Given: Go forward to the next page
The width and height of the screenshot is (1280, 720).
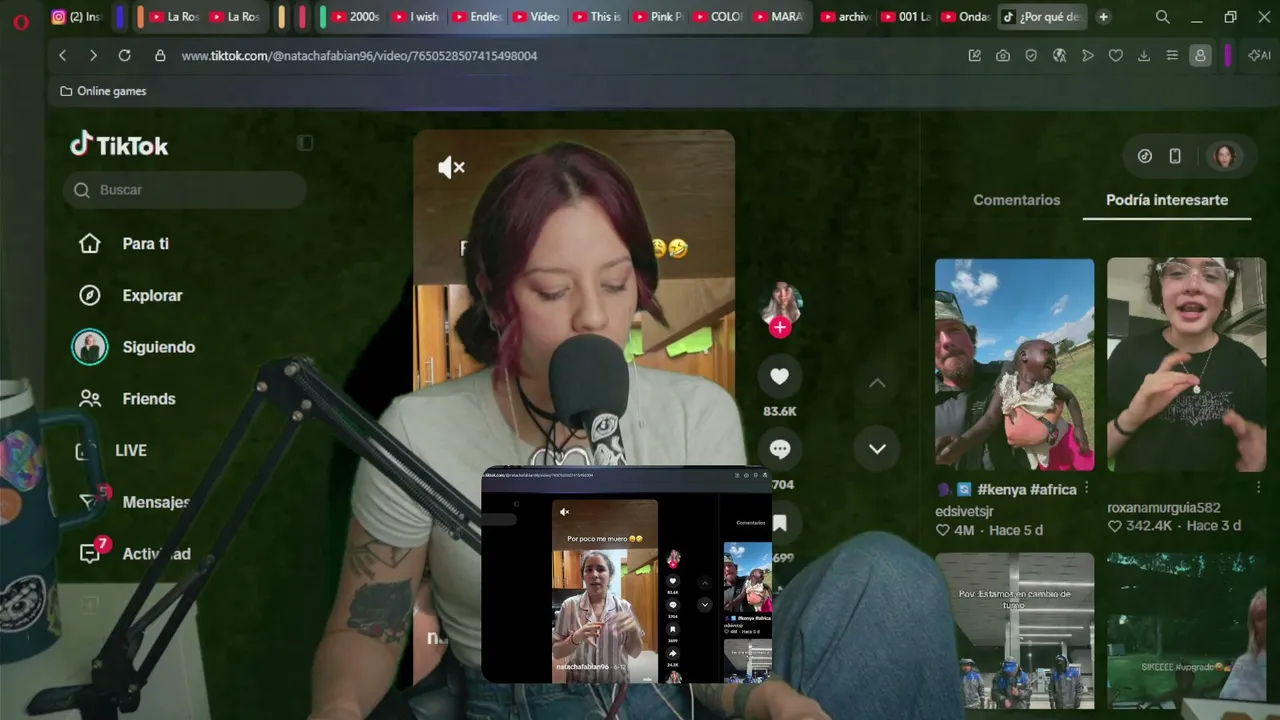Looking at the screenshot, I should [93, 56].
